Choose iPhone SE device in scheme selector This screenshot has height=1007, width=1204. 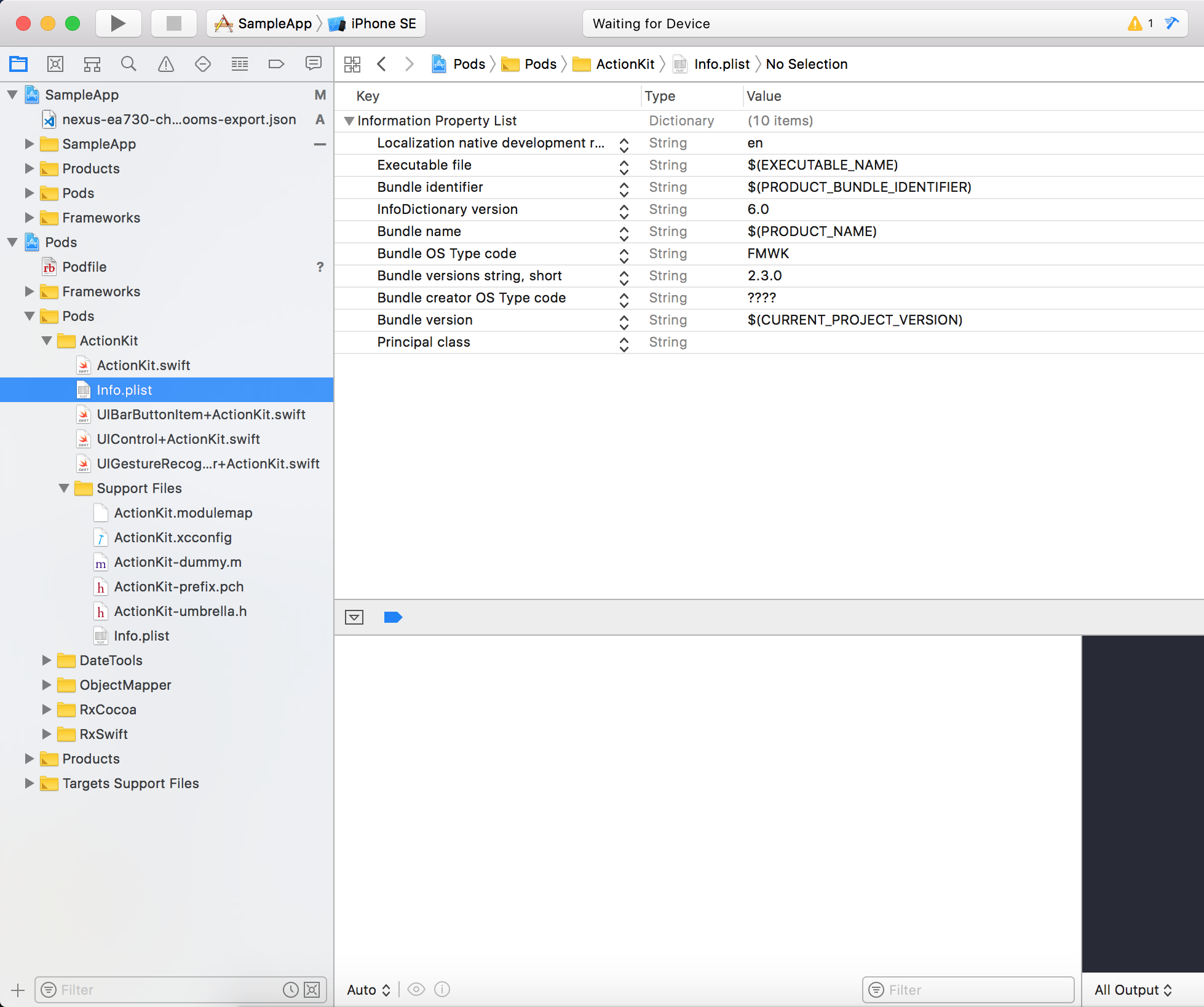382,23
